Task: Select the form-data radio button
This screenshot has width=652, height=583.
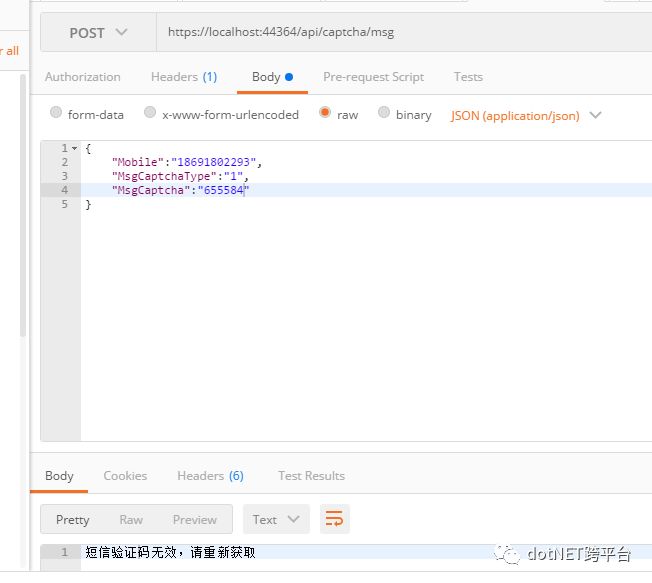Action: [56, 112]
